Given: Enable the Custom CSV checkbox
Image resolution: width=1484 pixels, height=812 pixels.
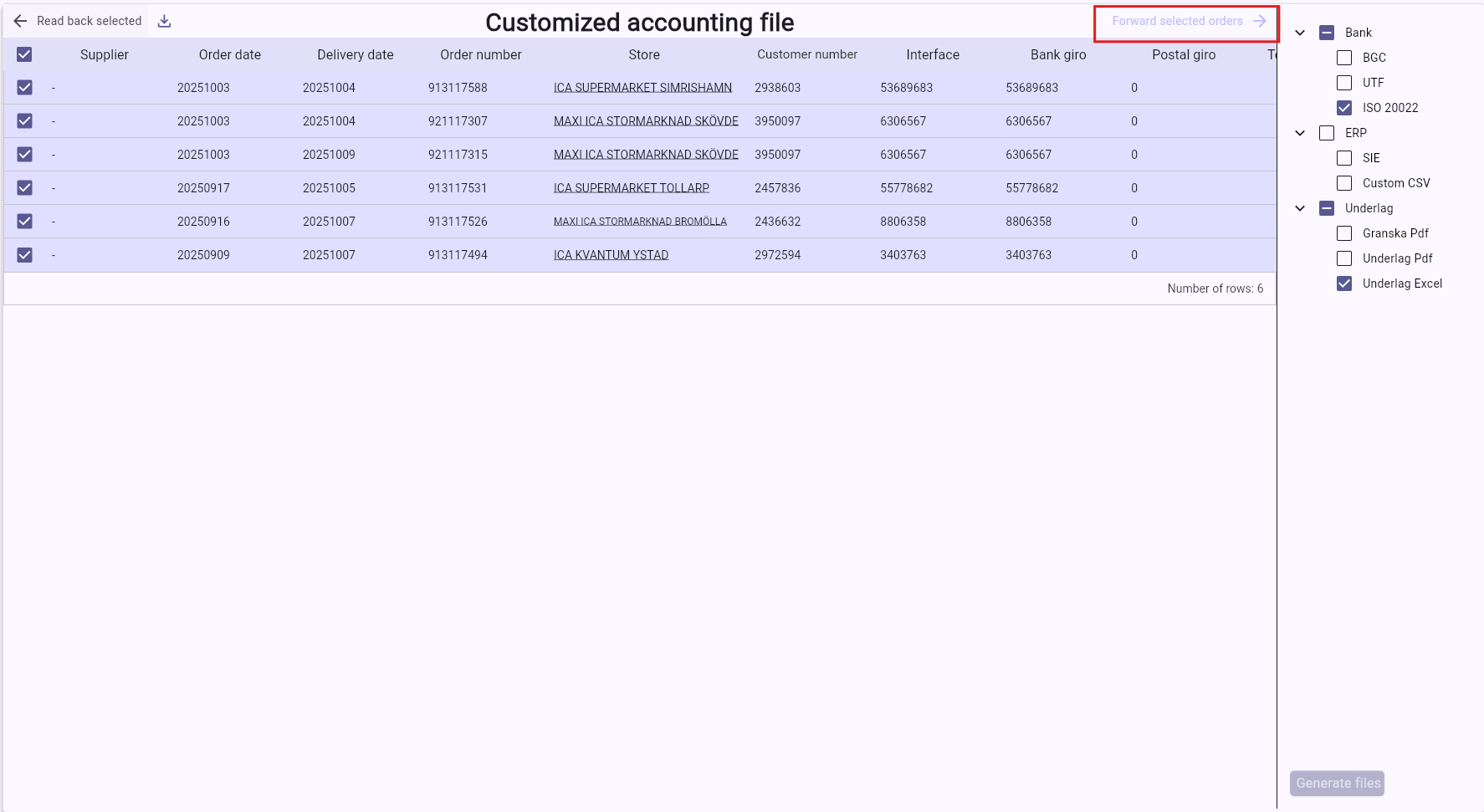Looking at the screenshot, I should 1344,183.
